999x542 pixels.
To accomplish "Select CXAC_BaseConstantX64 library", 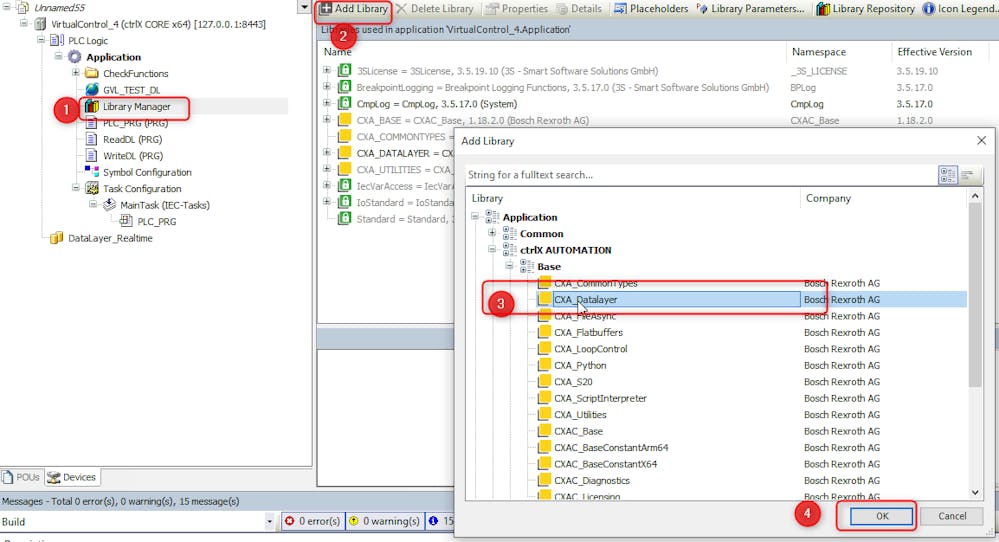I will tap(605, 464).
